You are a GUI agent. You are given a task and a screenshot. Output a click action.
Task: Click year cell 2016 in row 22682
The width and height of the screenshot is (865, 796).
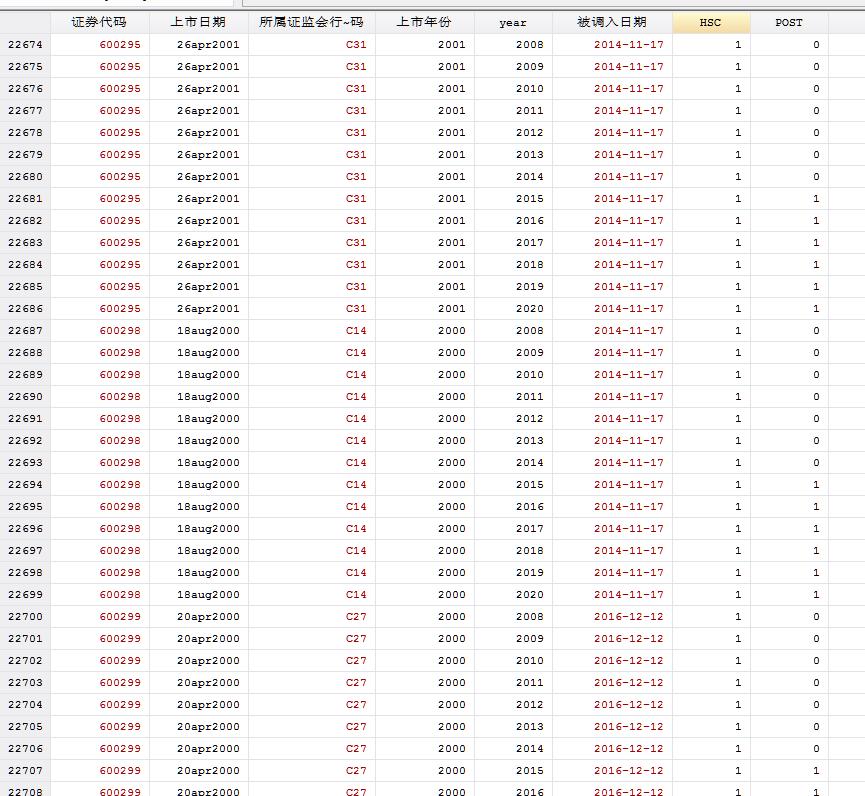[514, 221]
